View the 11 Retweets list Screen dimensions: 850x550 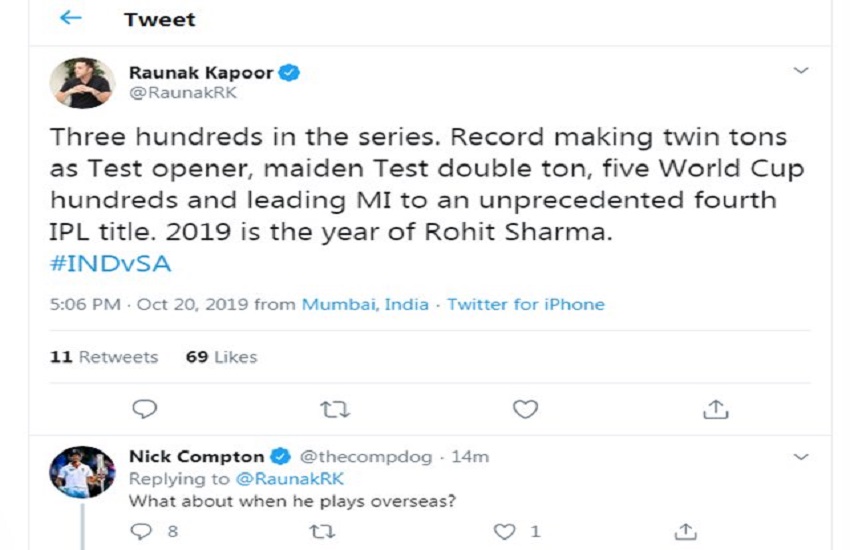pyautogui.click(x=104, y=357)
